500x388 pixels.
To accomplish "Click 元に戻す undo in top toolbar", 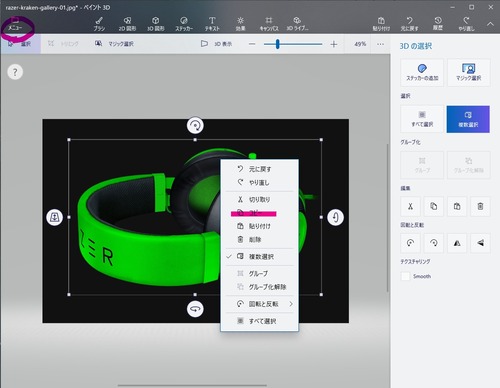I will tap(410, 24).
